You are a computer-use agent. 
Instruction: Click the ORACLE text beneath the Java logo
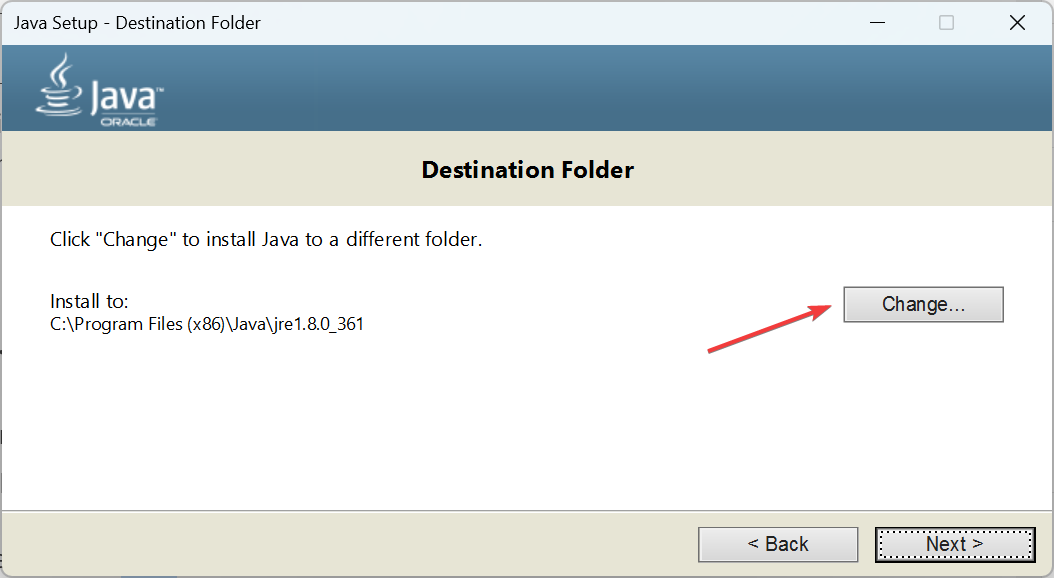128,122
